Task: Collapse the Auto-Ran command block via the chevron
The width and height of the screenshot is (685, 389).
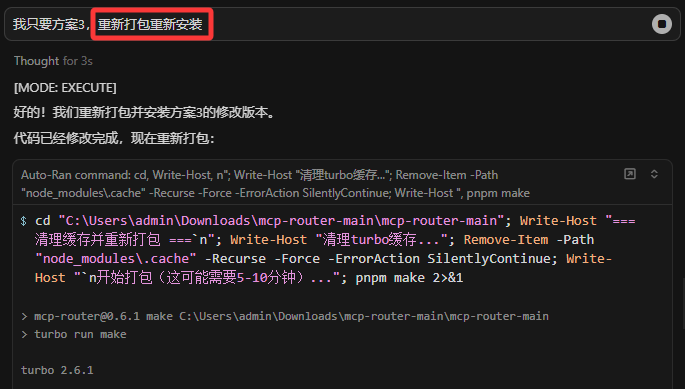Action: click(654, 174)
